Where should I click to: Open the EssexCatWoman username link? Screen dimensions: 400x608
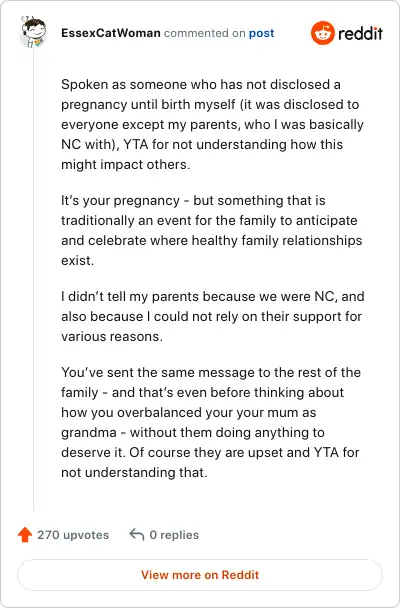pyautogui.click(x=111, y=33)
